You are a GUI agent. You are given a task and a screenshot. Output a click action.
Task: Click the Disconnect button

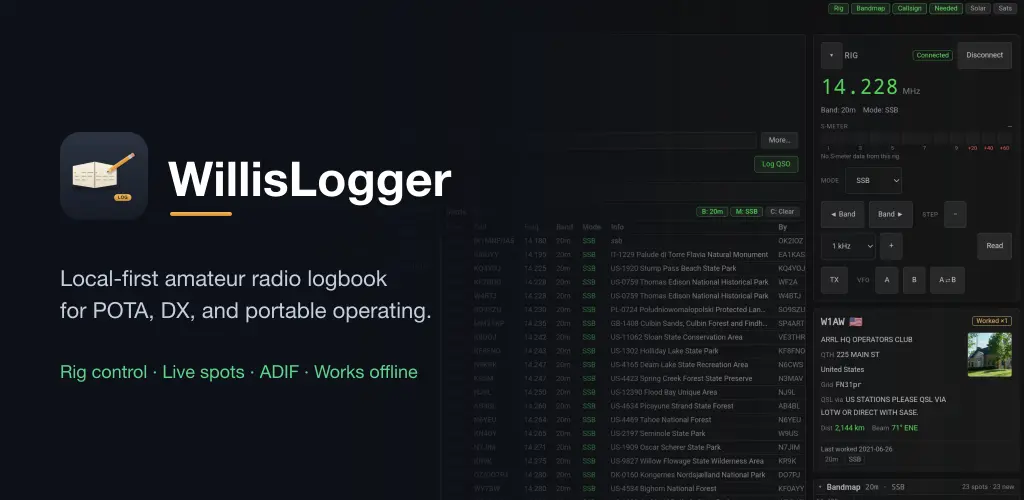(x=984, y=55)
